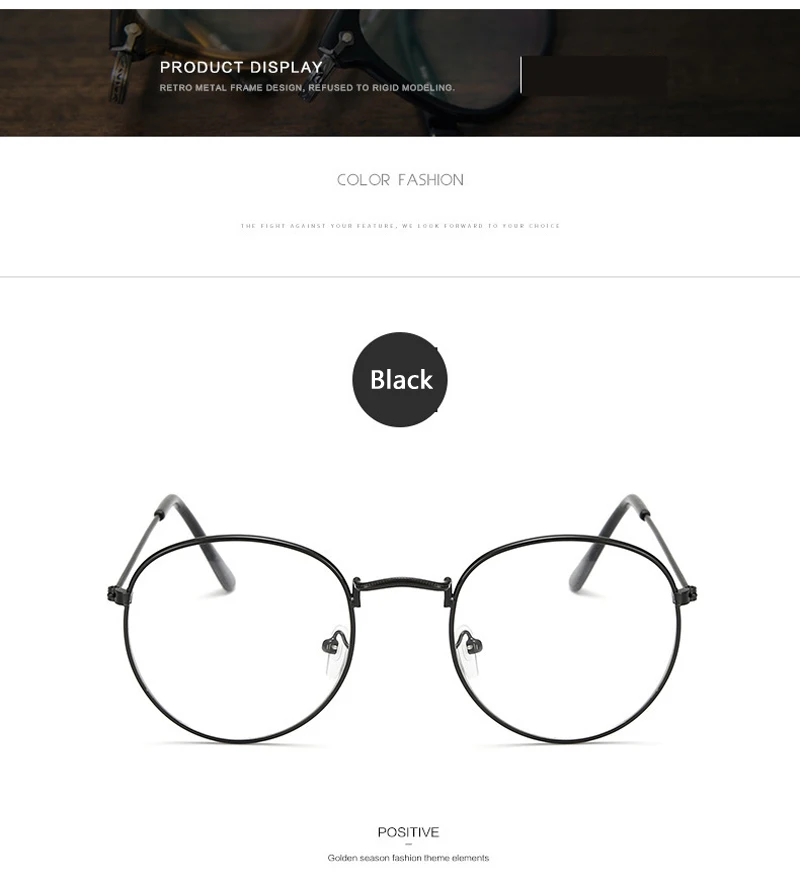800x886 pixels.
Task: Click the left lens of the glasses
Action: click(x=237, y=639)
